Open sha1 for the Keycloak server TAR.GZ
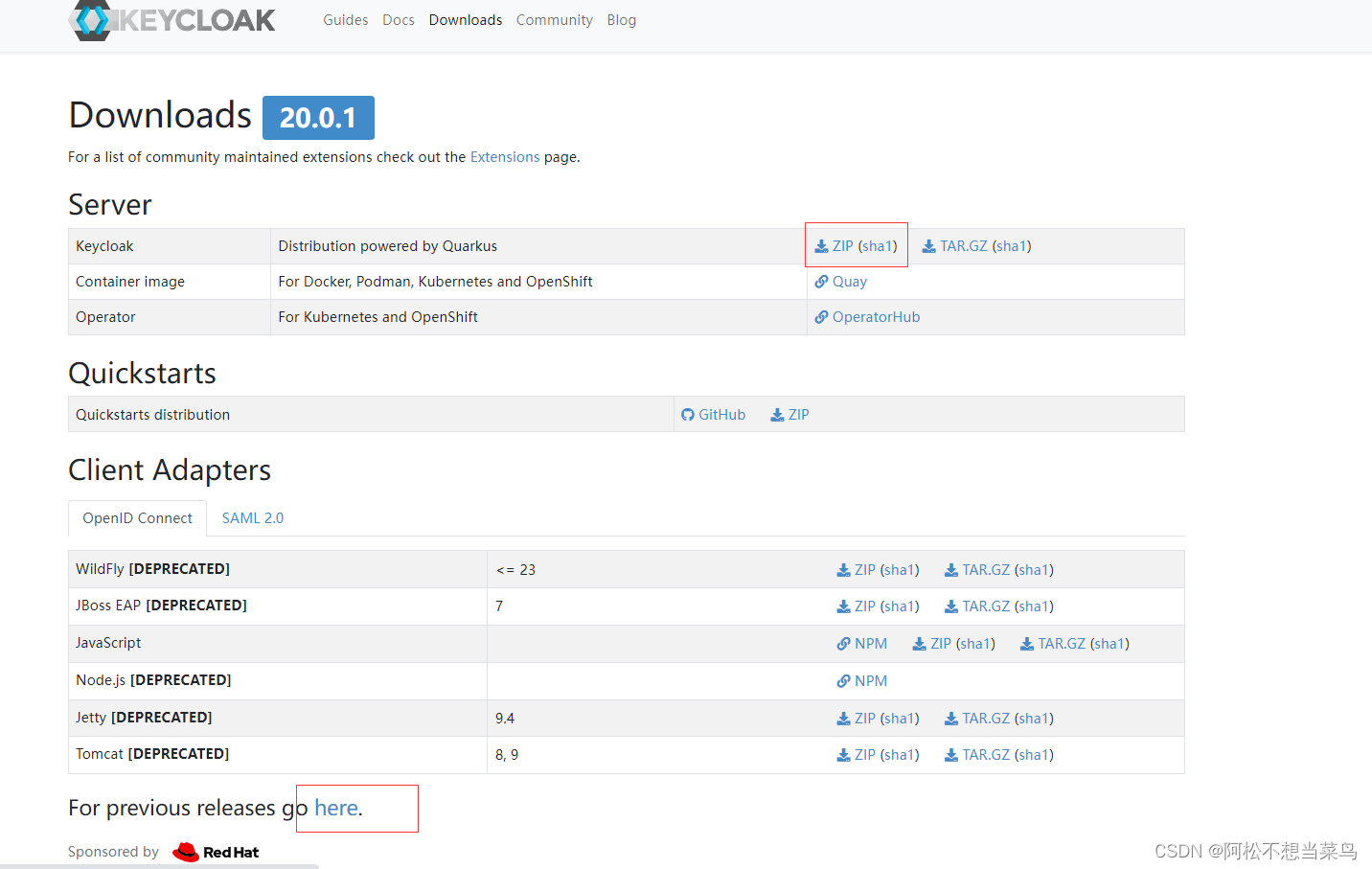The image size is (1372, 869). coord(1012,246)
